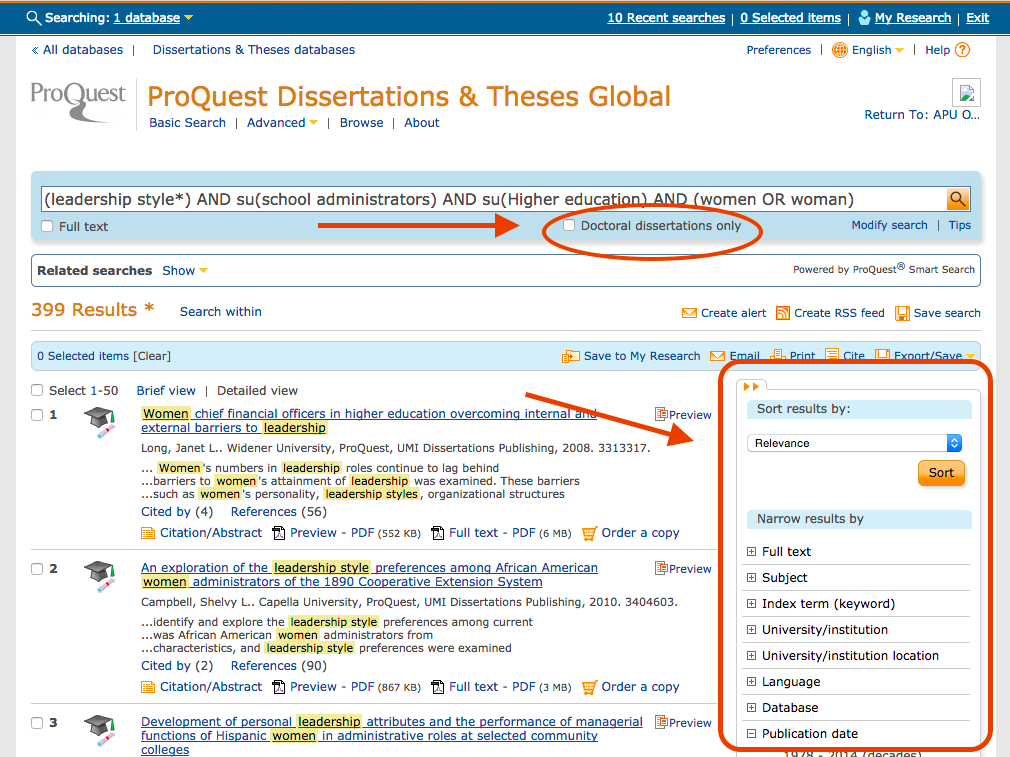Enable the Full text checkbox

47,226
